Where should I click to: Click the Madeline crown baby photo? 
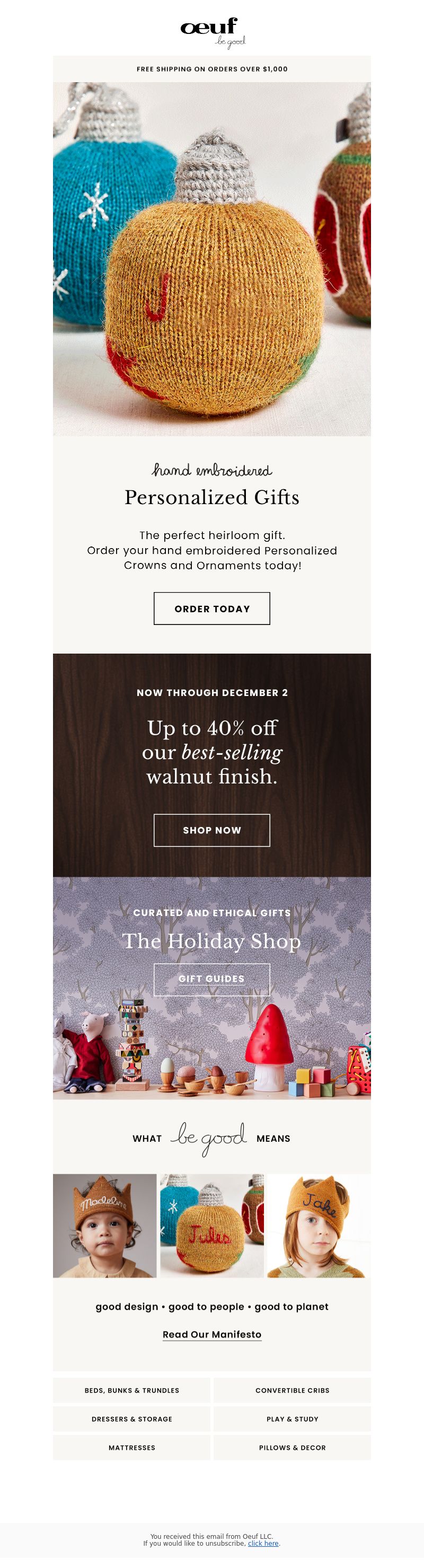coord(104,1226)
